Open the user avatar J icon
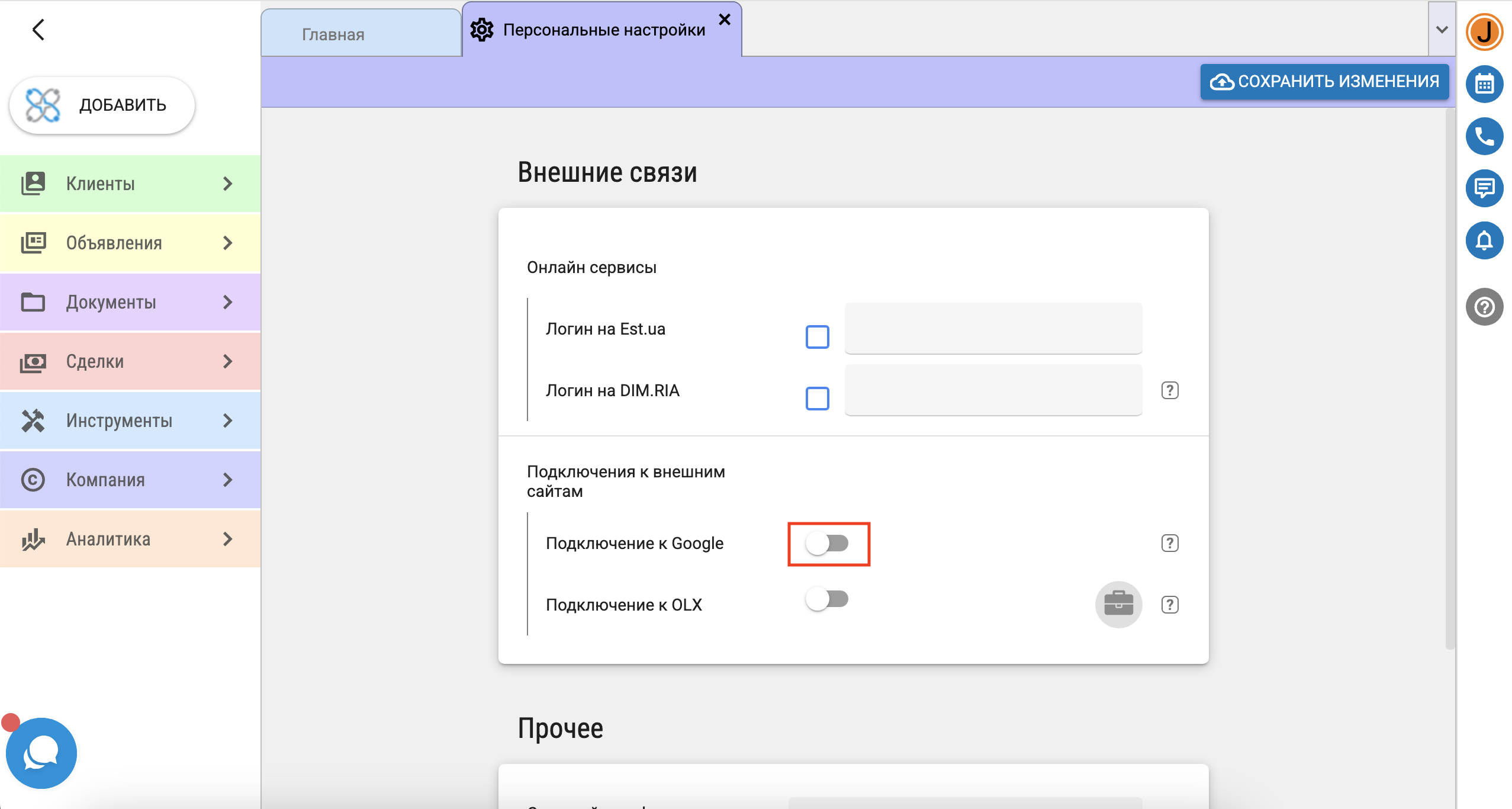The width and height of the screenshot is (1512, 809). (1484, 32)
